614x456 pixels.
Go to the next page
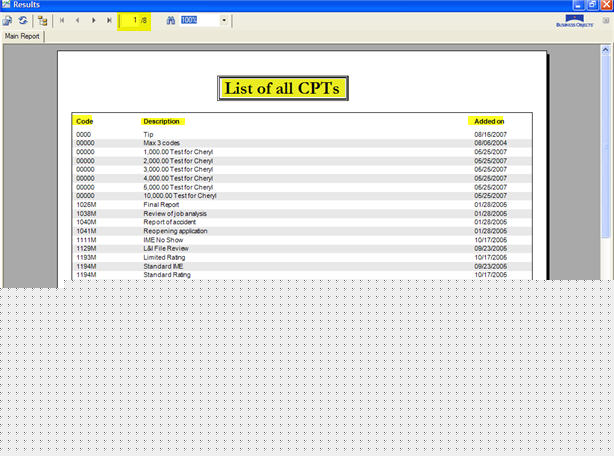tap(93, 20)
